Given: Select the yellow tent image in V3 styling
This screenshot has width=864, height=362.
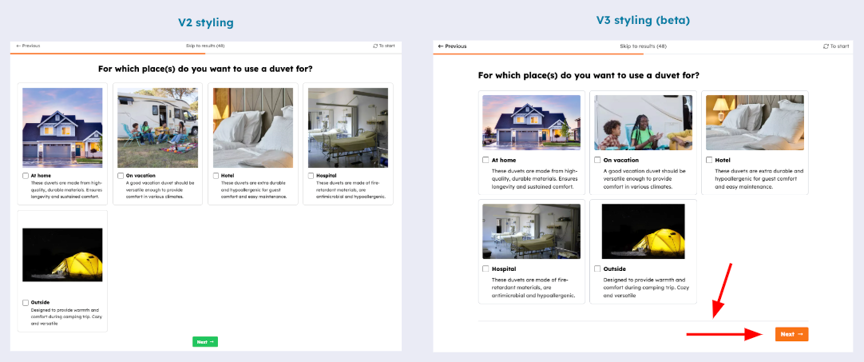Looking at the screenshot, I should 643,231.
